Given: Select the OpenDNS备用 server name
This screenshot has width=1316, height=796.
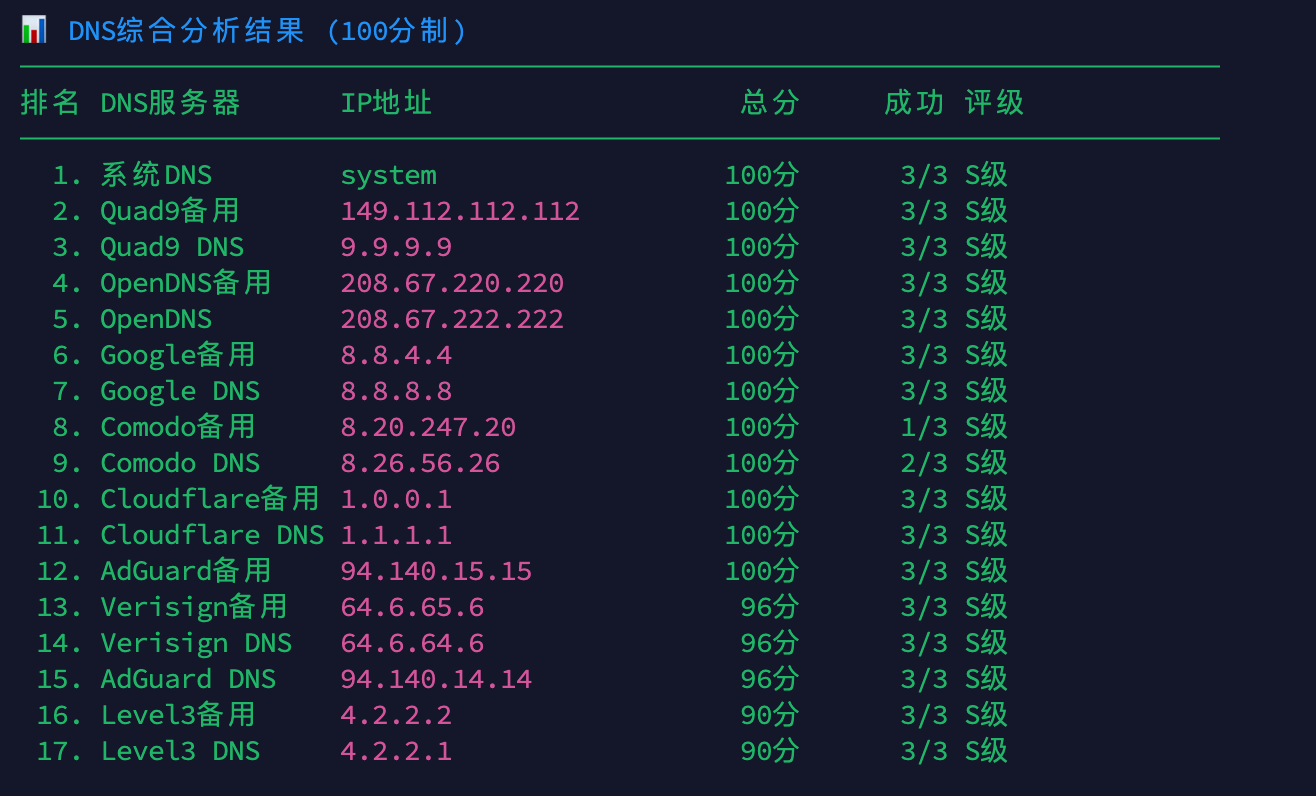Looking at the screenshot, I should 186,283.
